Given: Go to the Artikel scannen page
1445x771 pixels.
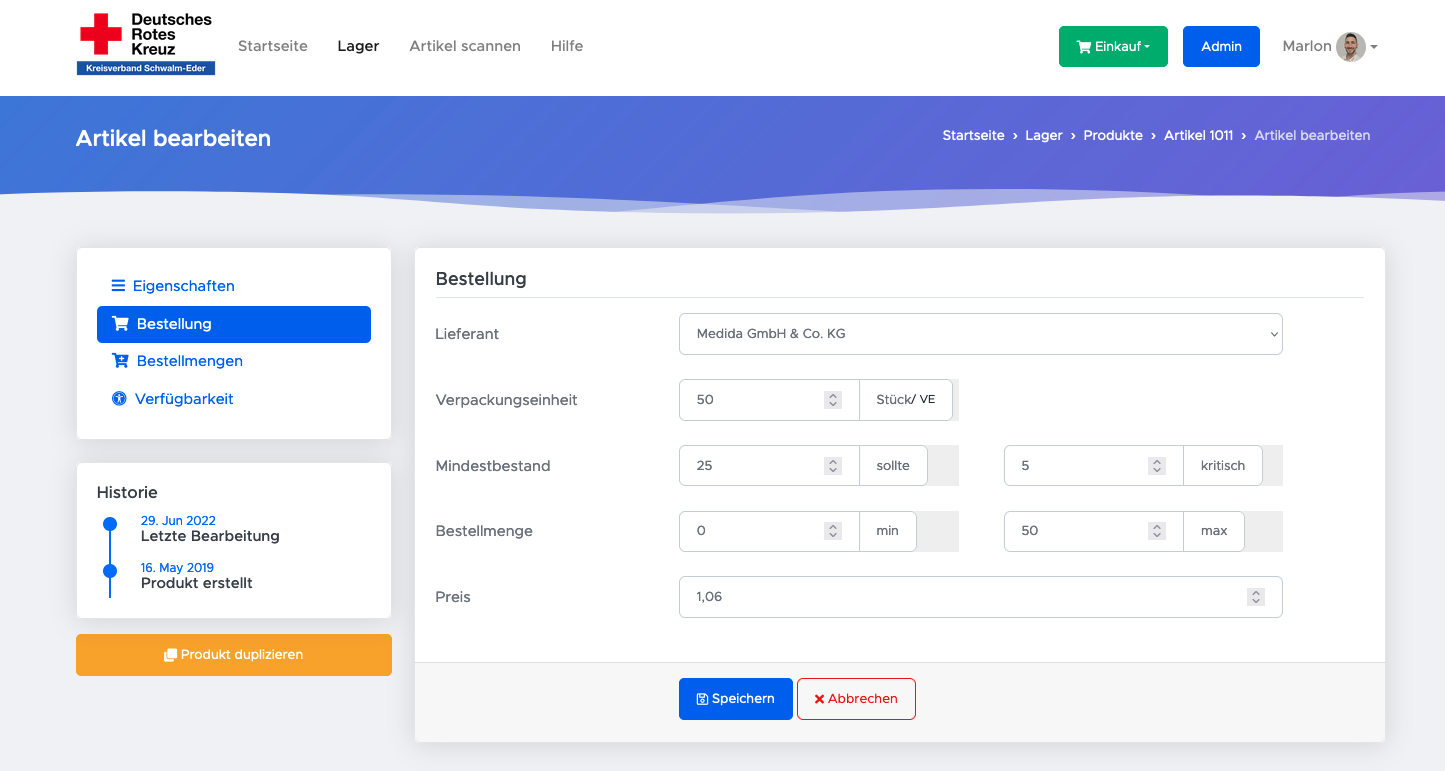Looking at the screenshot, I should (x=465, y=46).
